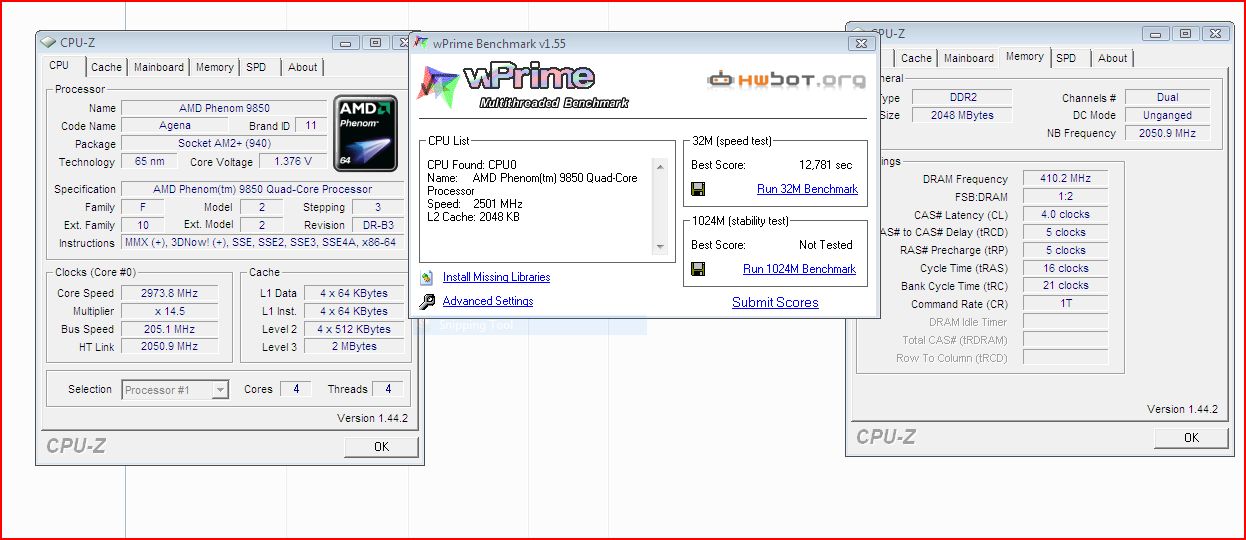This screenshot has height=540, width=1246.
Task: Select Memory tab in right CPU-Z window
Action: [x=1025, y=57]
